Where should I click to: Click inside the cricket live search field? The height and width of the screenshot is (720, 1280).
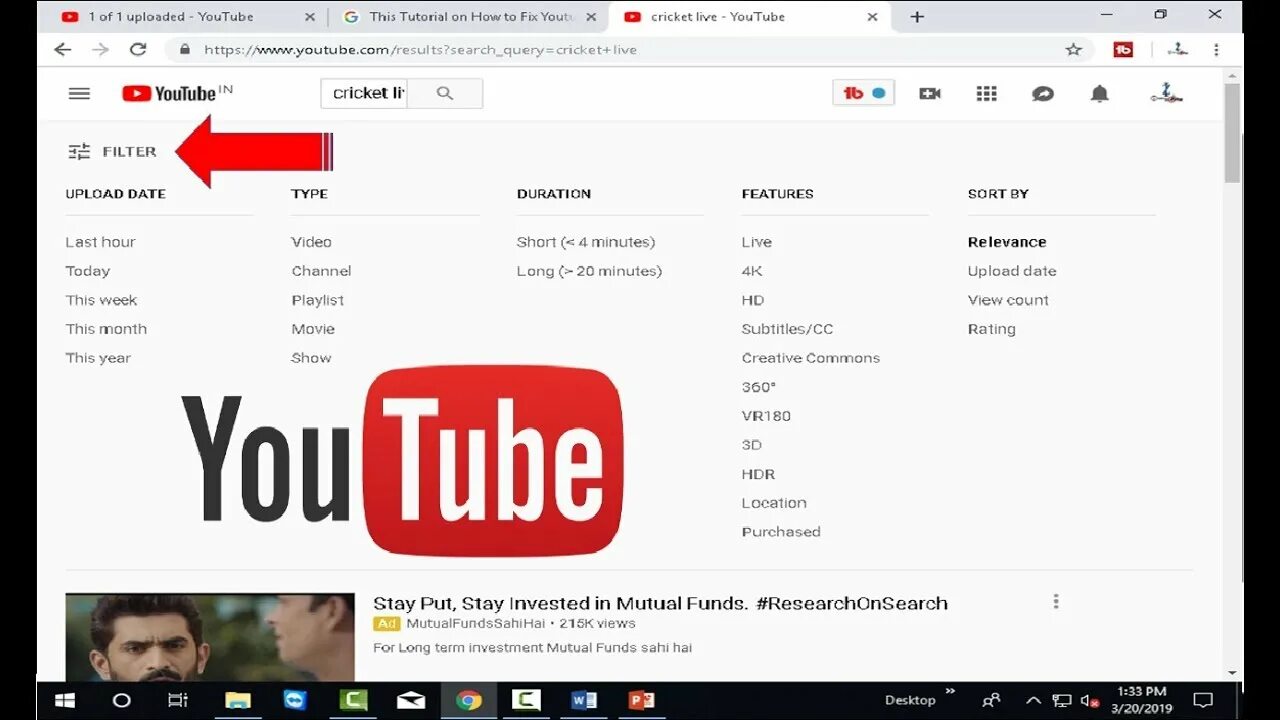click(364, 93)
